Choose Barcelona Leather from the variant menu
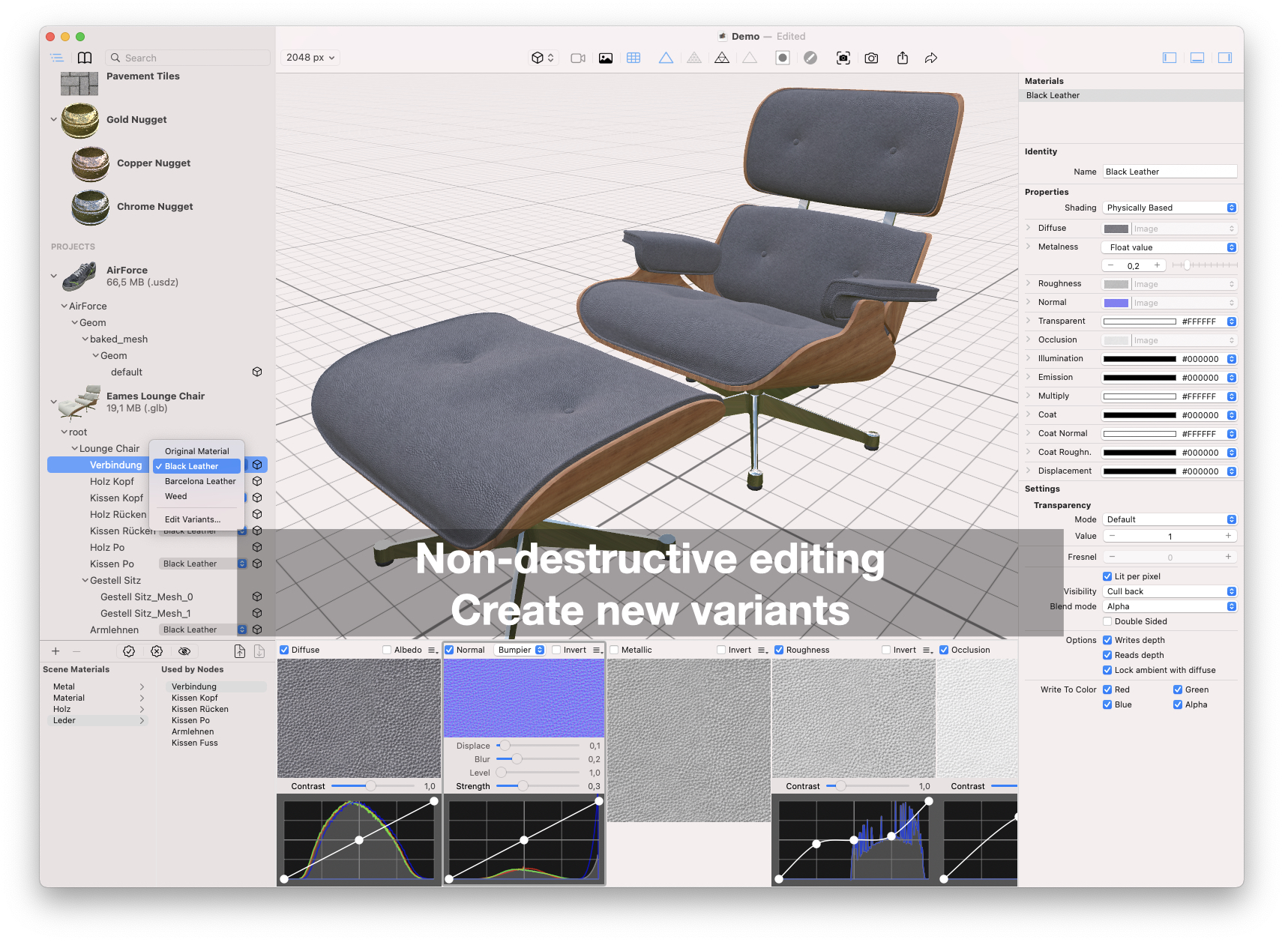Viewport: 1288px width, 945px height. (x=200, y=480)
